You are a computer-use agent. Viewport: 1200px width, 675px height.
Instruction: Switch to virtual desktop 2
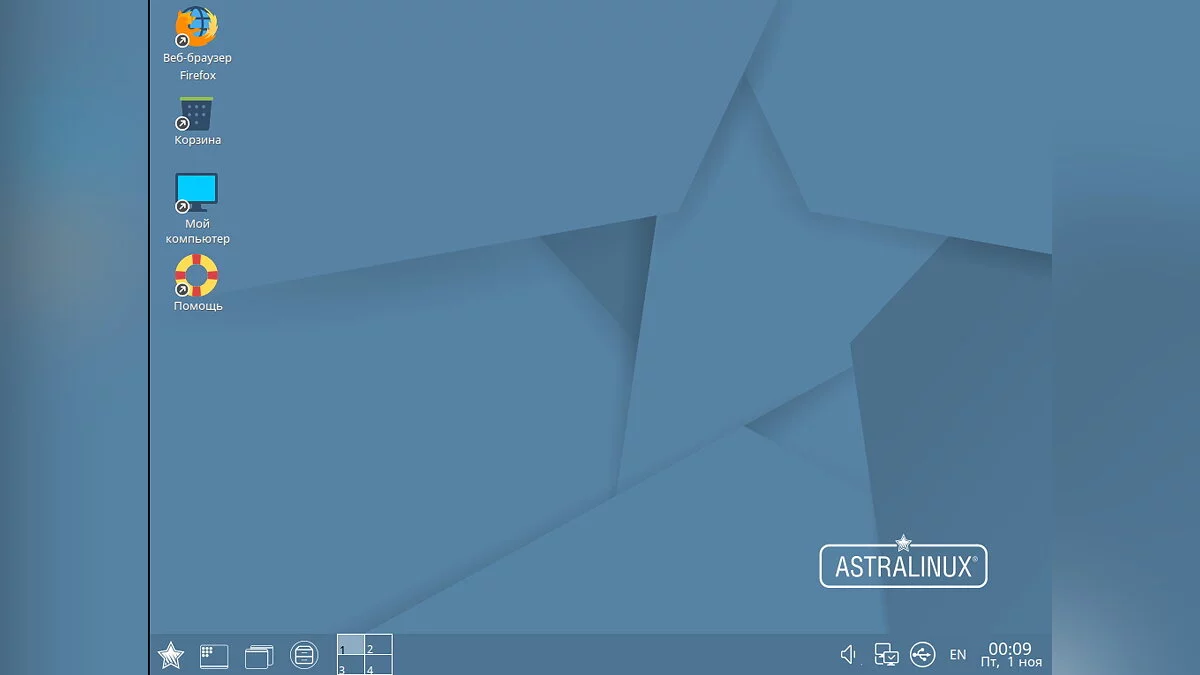coord(378,644)
